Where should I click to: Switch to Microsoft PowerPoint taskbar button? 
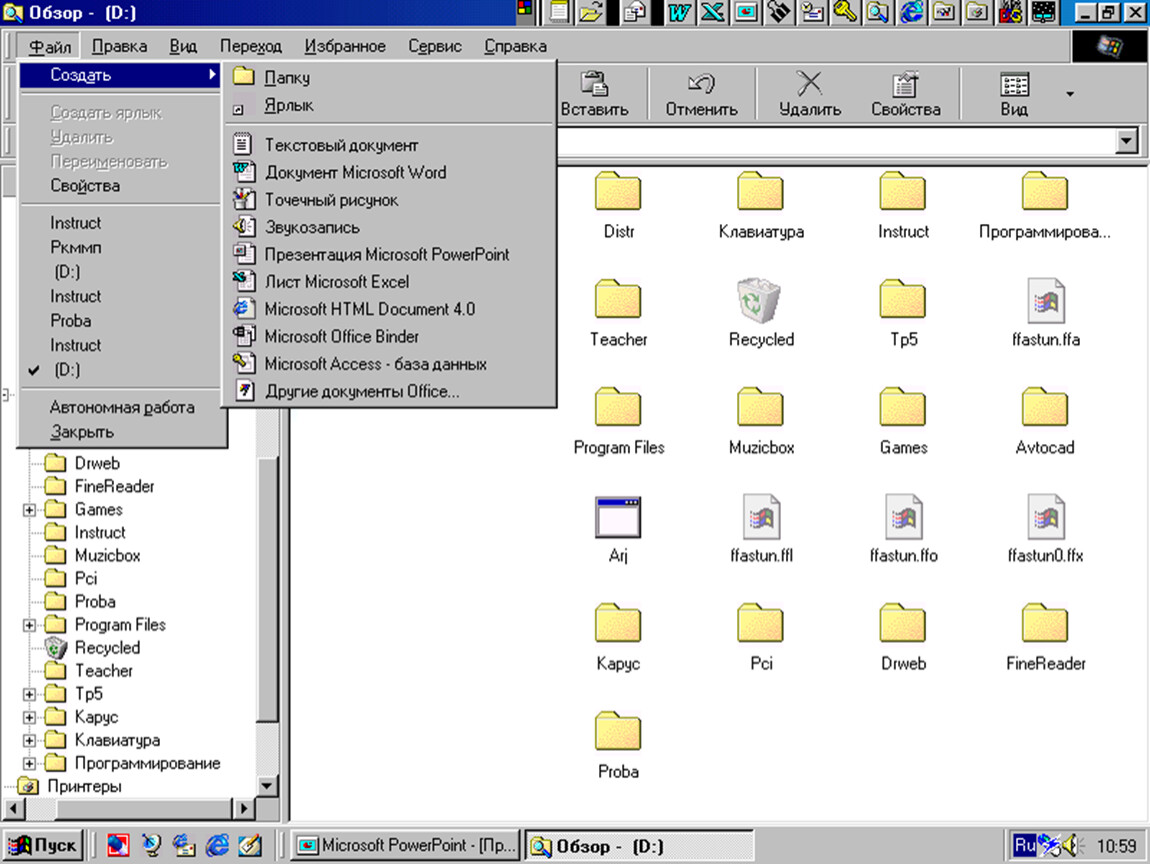coord(406,846)
